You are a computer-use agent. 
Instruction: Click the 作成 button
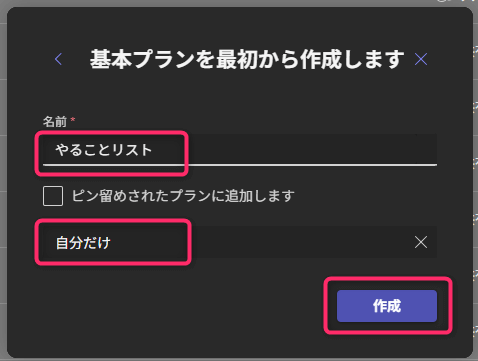point(387,306)
